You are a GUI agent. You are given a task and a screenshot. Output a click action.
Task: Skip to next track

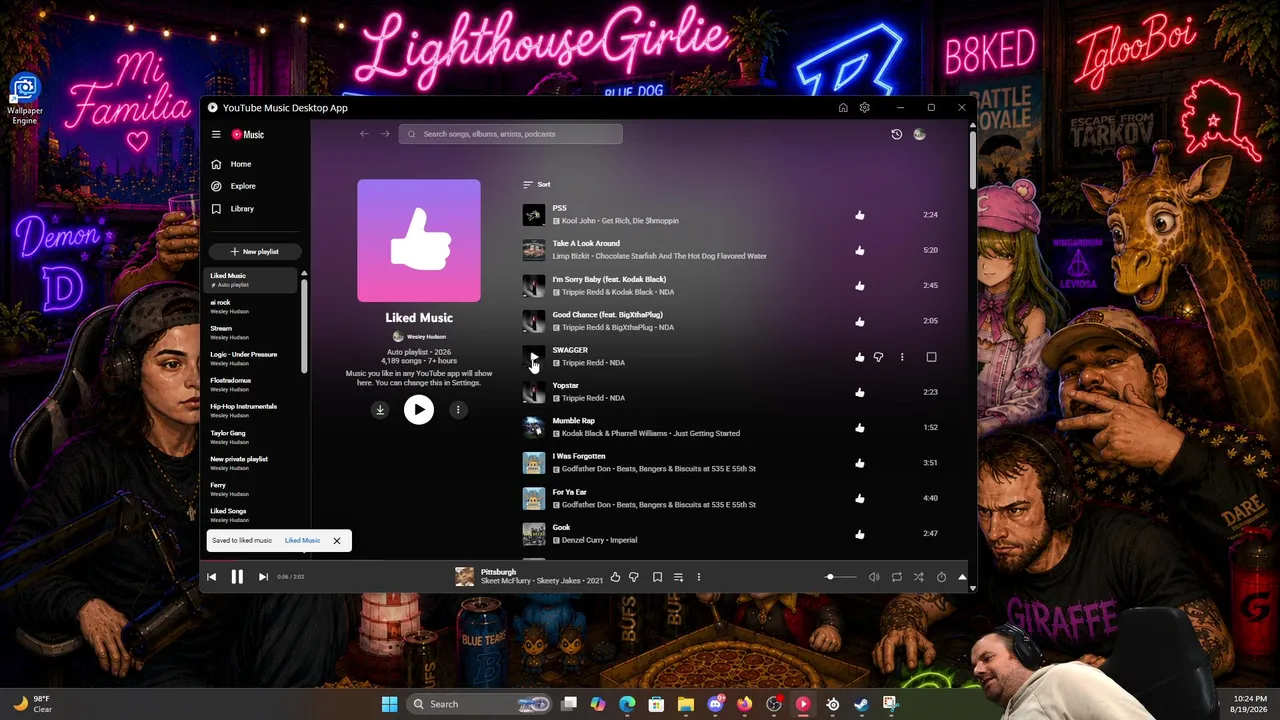click(263, 577)
